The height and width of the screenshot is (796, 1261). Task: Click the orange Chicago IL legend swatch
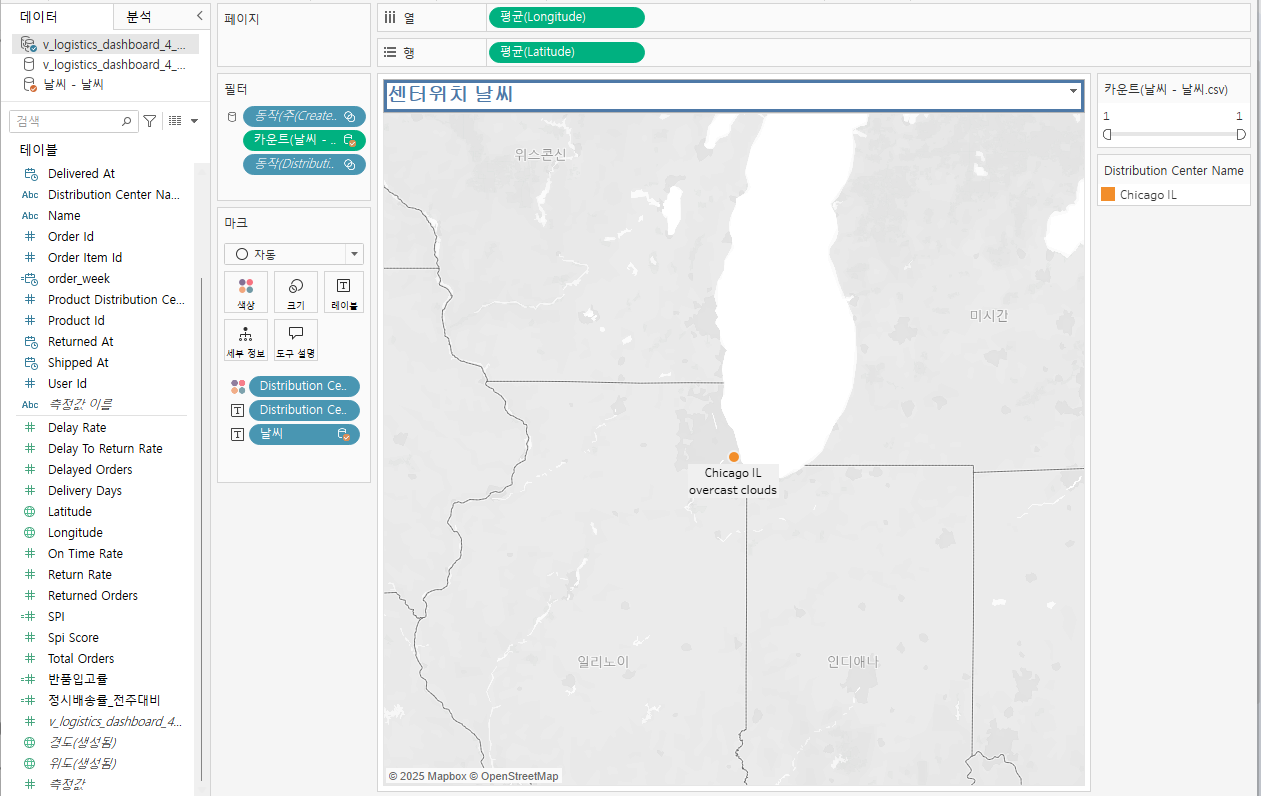point(1108,195)
